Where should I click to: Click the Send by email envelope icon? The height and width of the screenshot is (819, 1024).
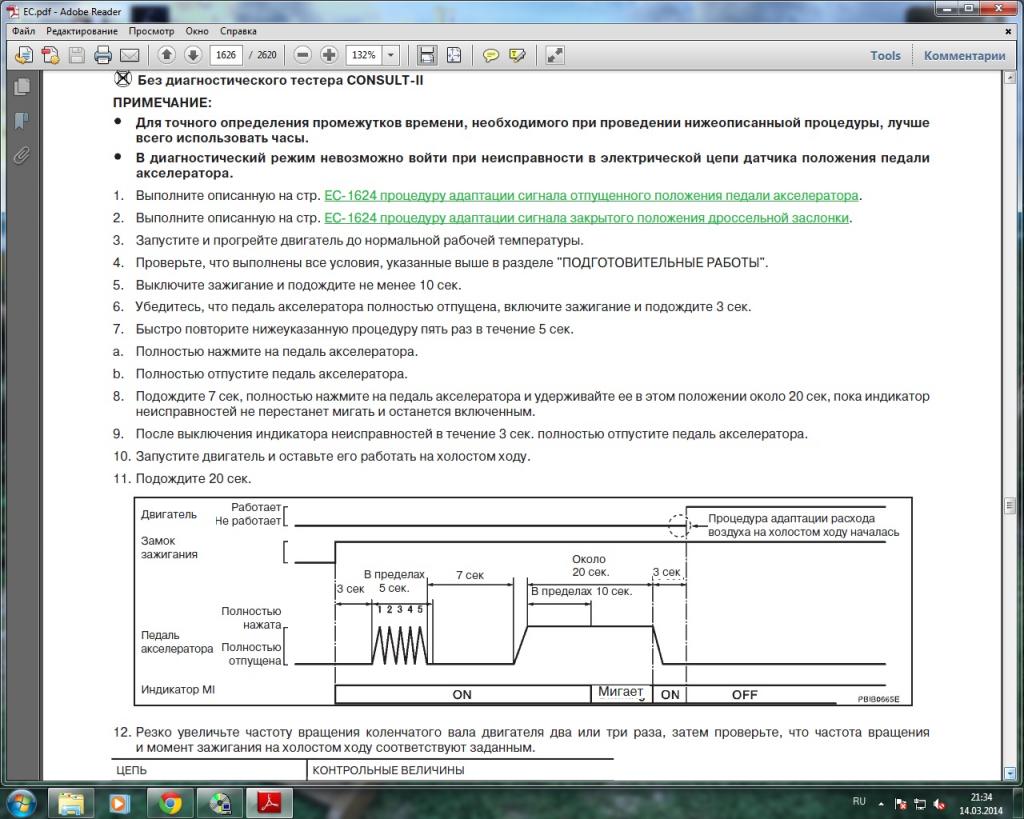pos(129,55)
